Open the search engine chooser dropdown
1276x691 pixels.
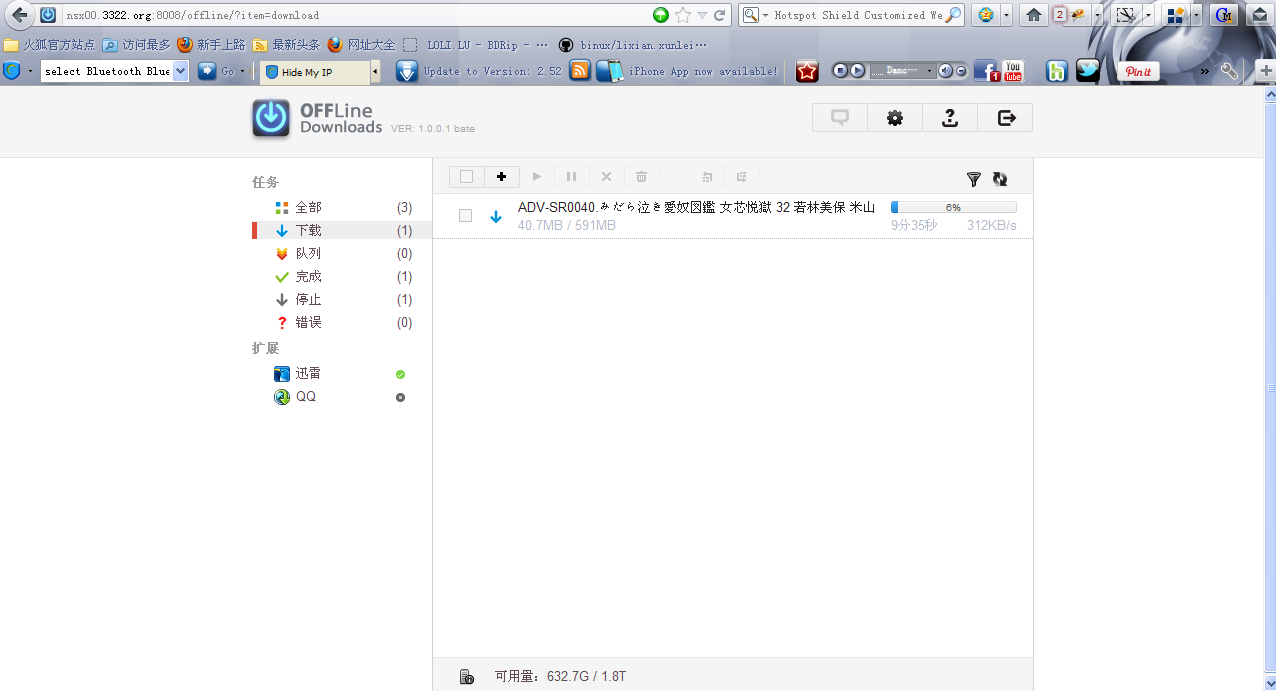(x=756, y=15)
